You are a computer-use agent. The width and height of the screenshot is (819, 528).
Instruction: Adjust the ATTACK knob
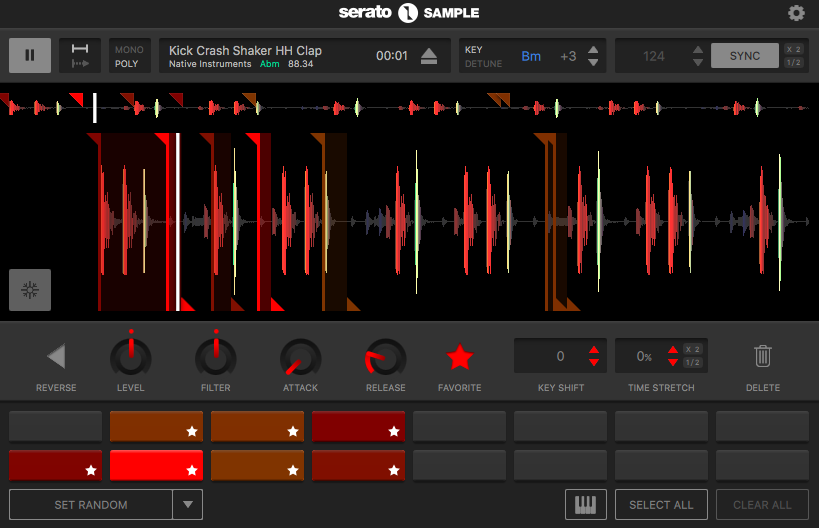[300, 358]
